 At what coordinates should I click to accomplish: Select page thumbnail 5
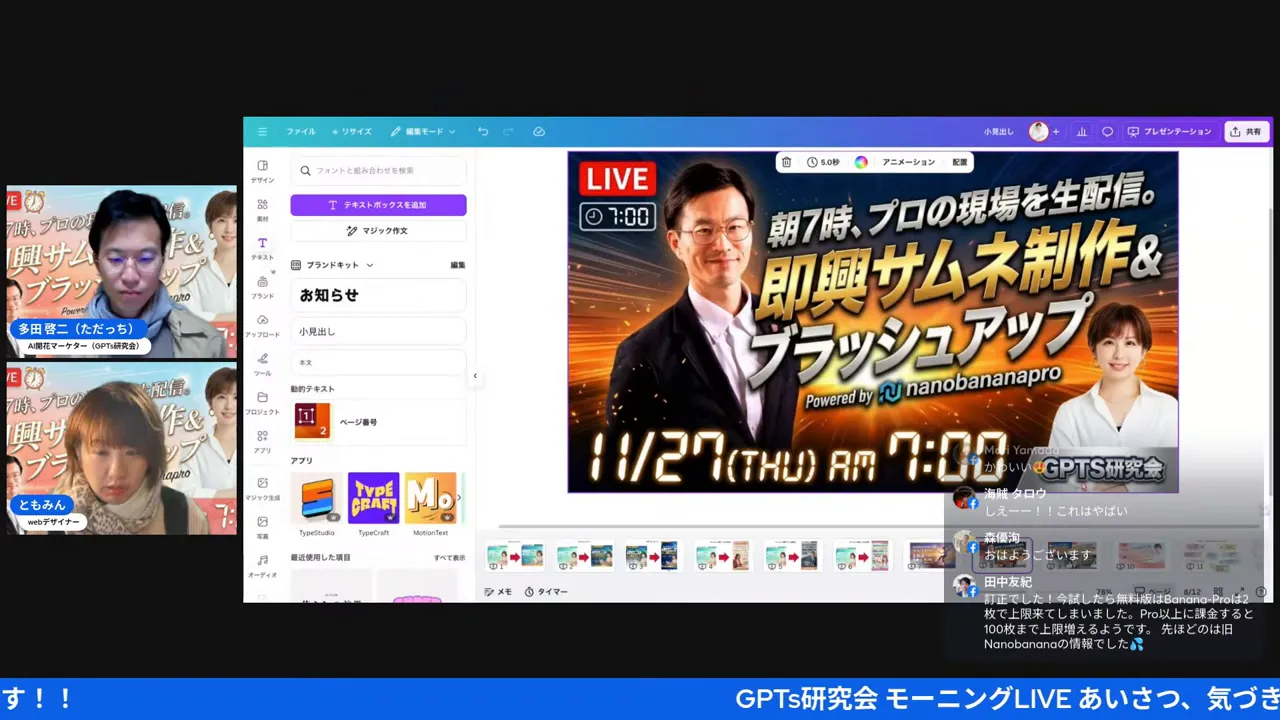coord(793,555)
